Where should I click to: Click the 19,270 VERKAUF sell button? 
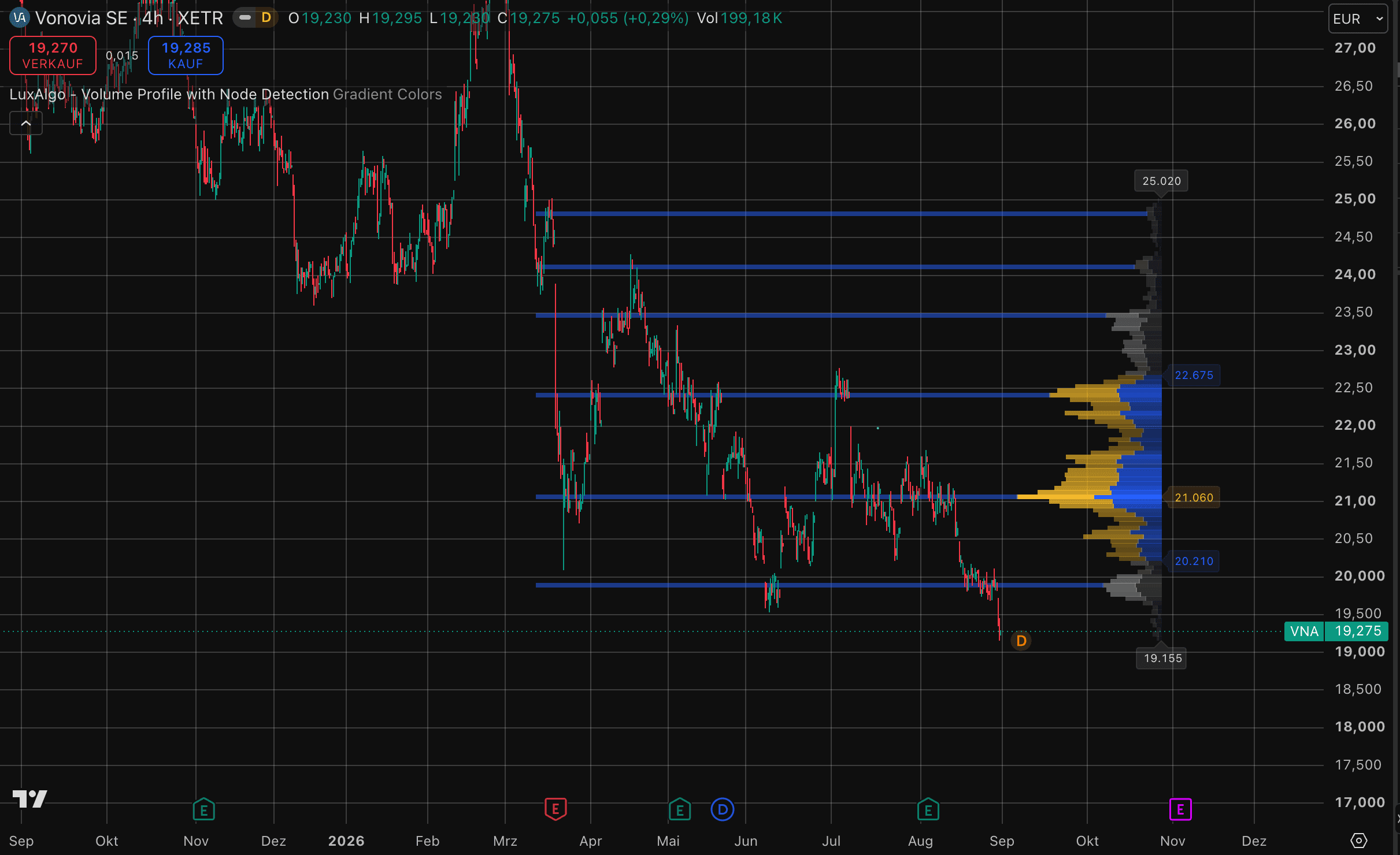53,55
